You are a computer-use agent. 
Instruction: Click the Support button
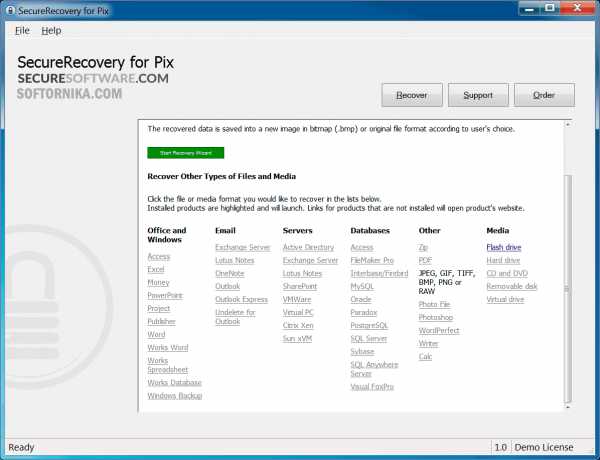pyautogui.click(x=478, y=95)
